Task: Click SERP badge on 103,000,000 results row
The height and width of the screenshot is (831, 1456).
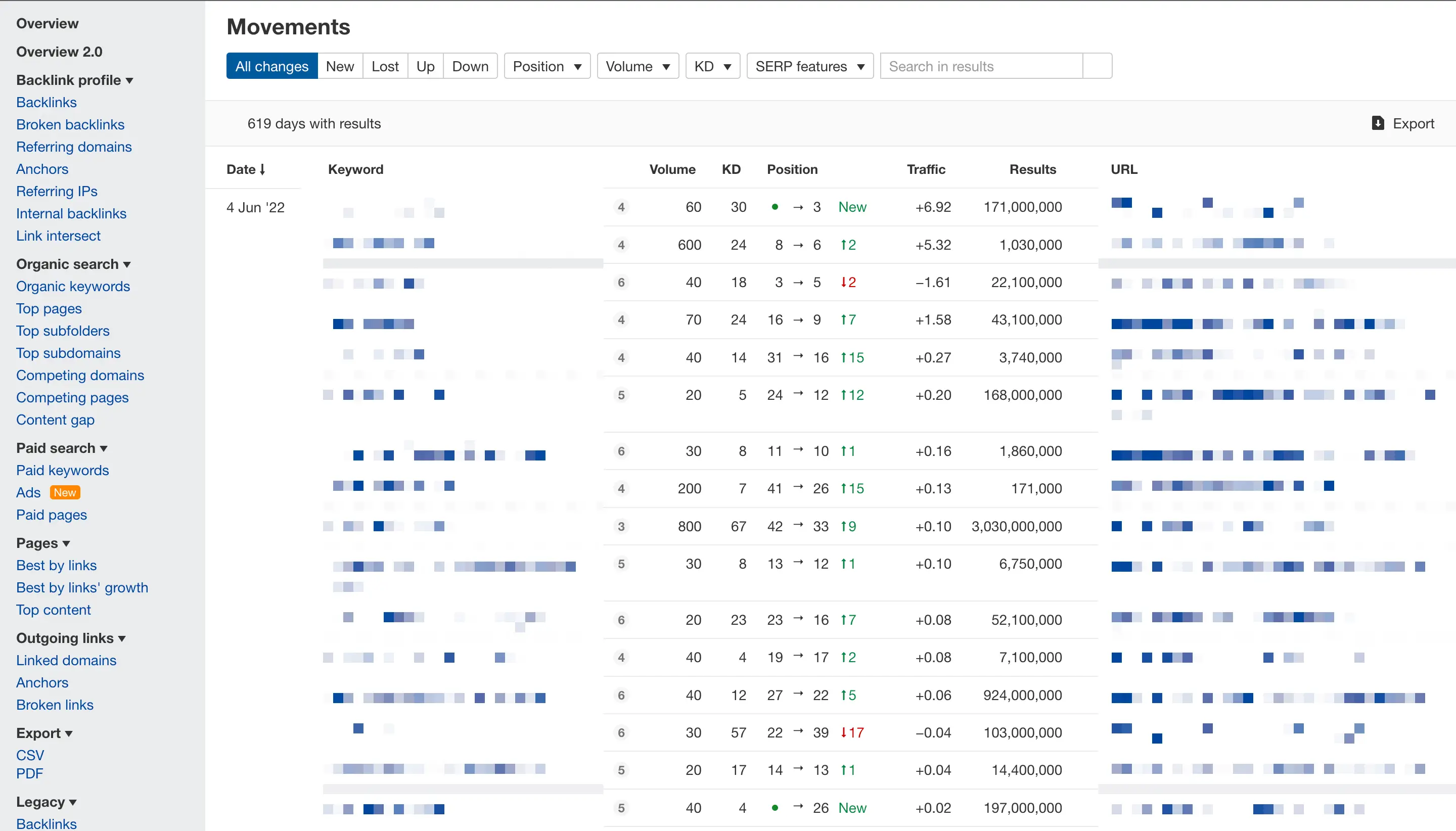Action: pos(621,733)
